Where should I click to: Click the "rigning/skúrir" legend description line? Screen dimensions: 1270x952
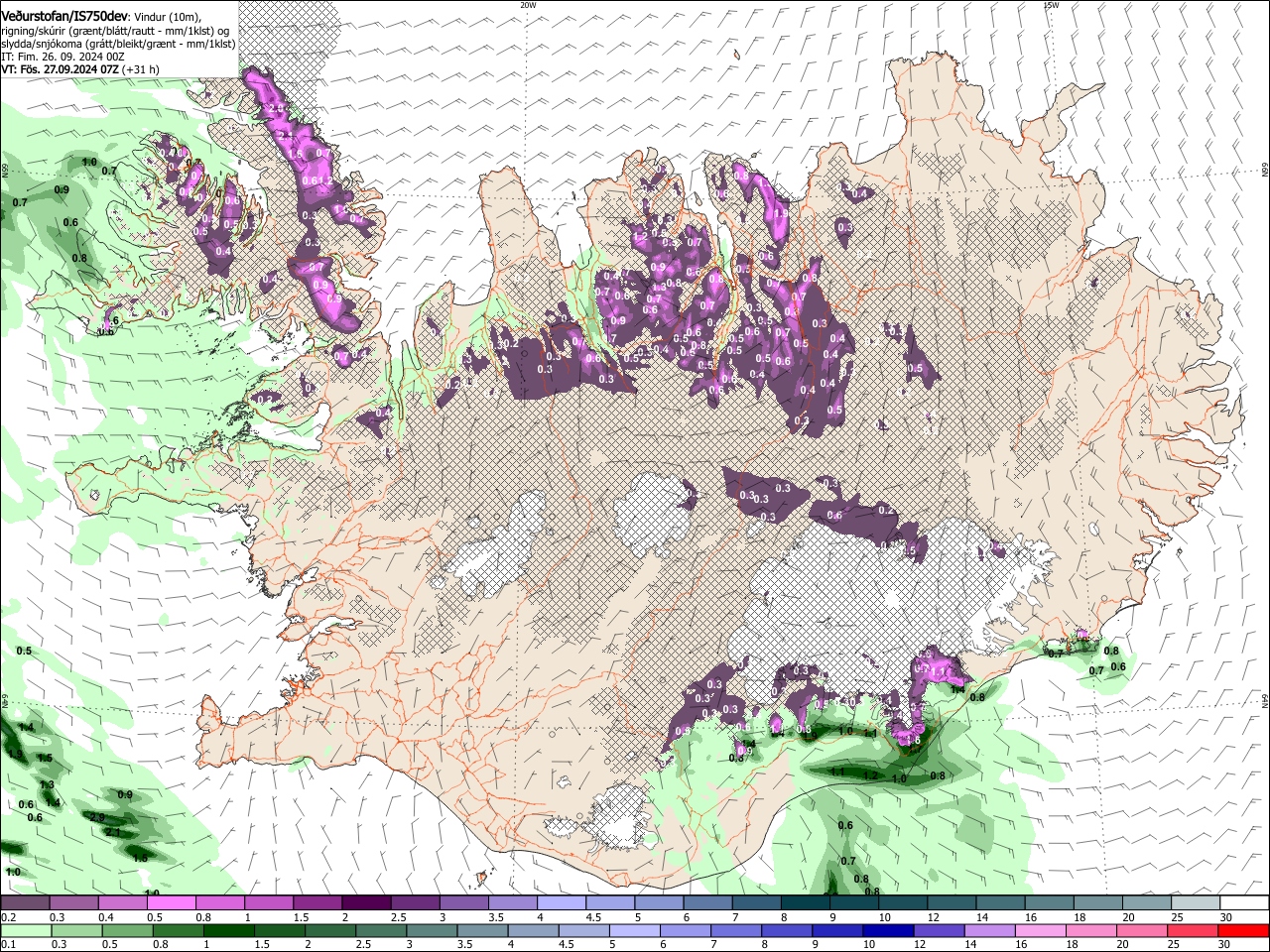coord(117,31)
